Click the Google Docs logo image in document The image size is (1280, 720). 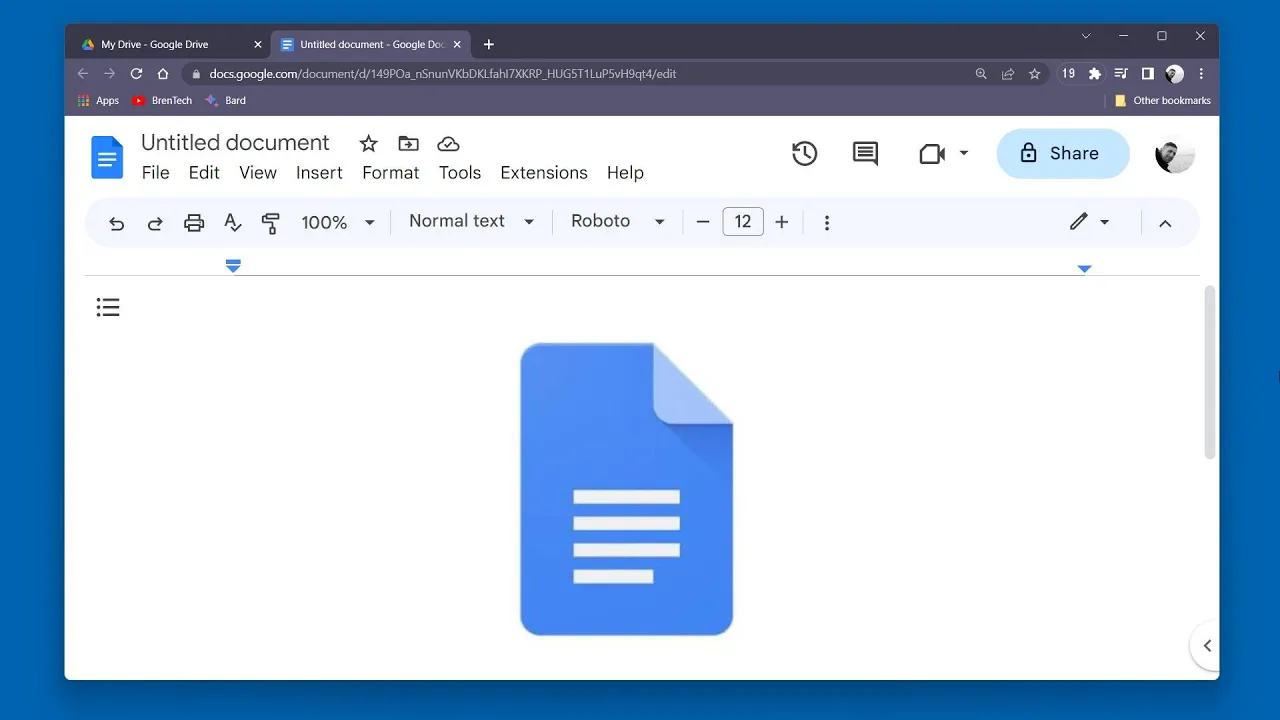click(x=627, y=489)
